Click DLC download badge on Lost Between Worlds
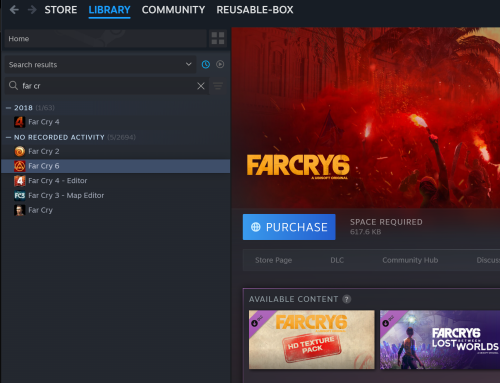 386,323
